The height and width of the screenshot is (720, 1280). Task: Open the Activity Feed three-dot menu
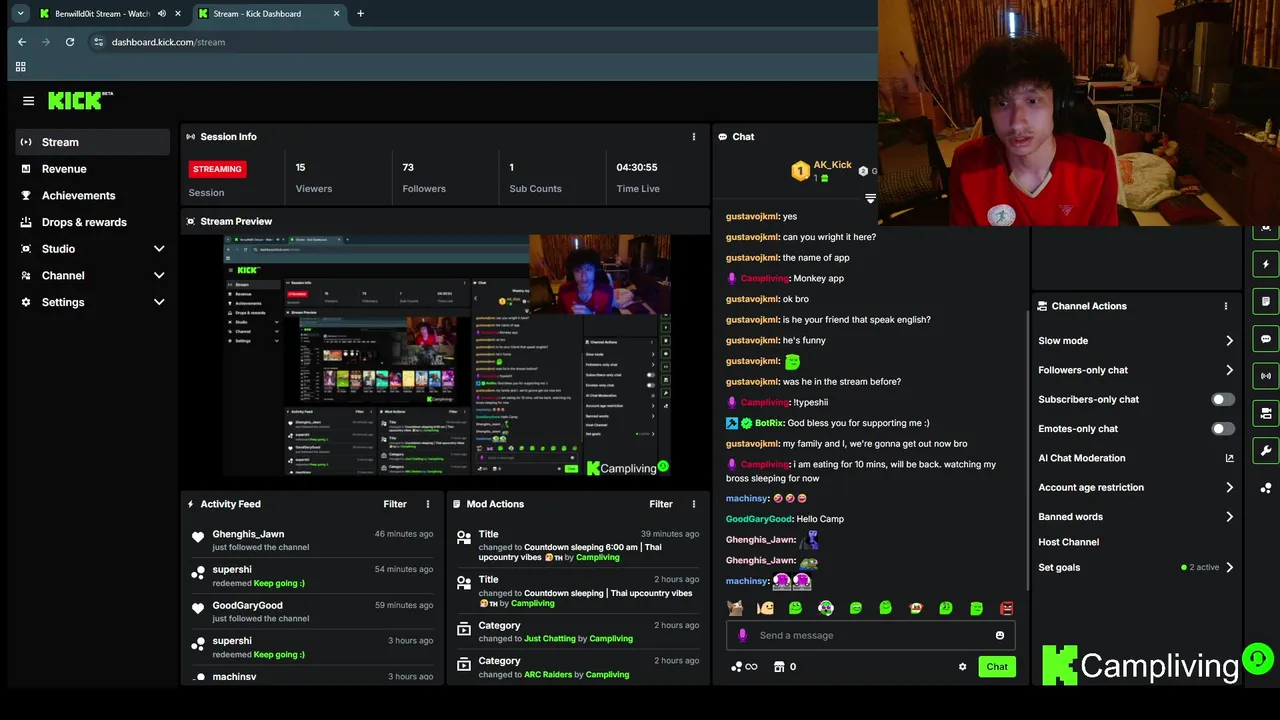coord(428,504)
